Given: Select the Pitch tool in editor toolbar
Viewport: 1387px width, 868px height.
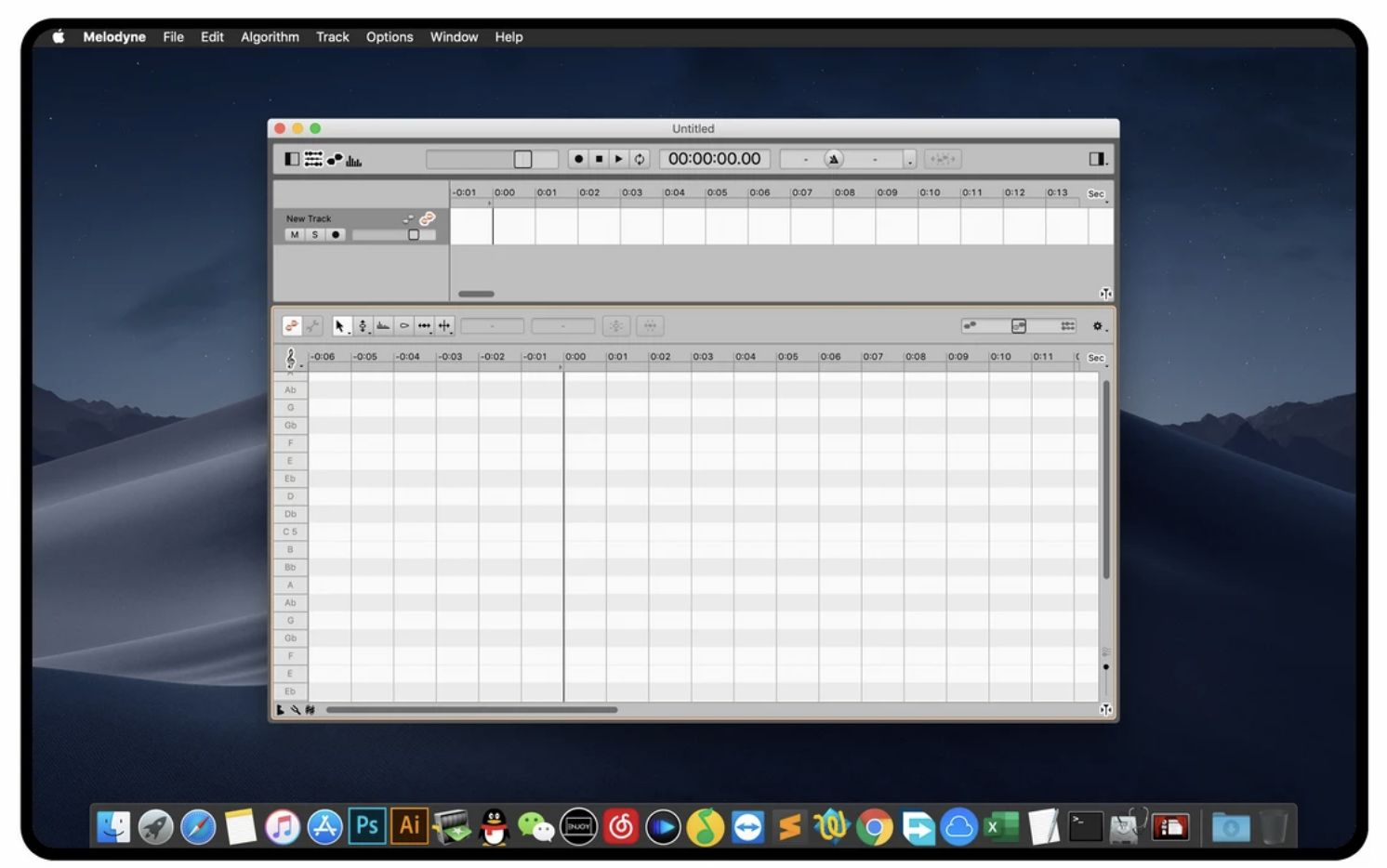Looking at the screenshot, I should pyautogui.click(x=363, y=326).
